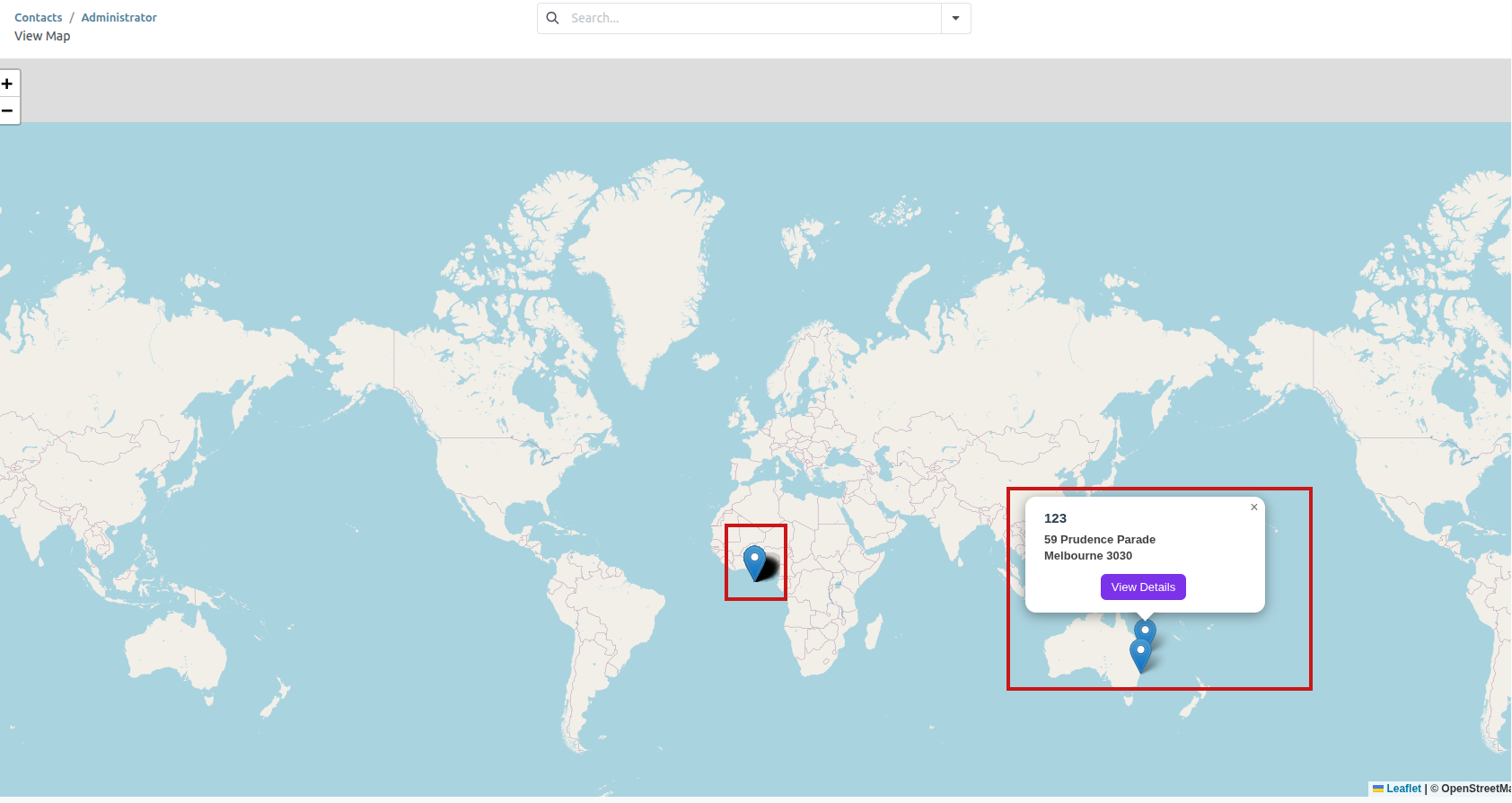Click the 59 Prudence Parade address text

click(x=1099, y=540)
